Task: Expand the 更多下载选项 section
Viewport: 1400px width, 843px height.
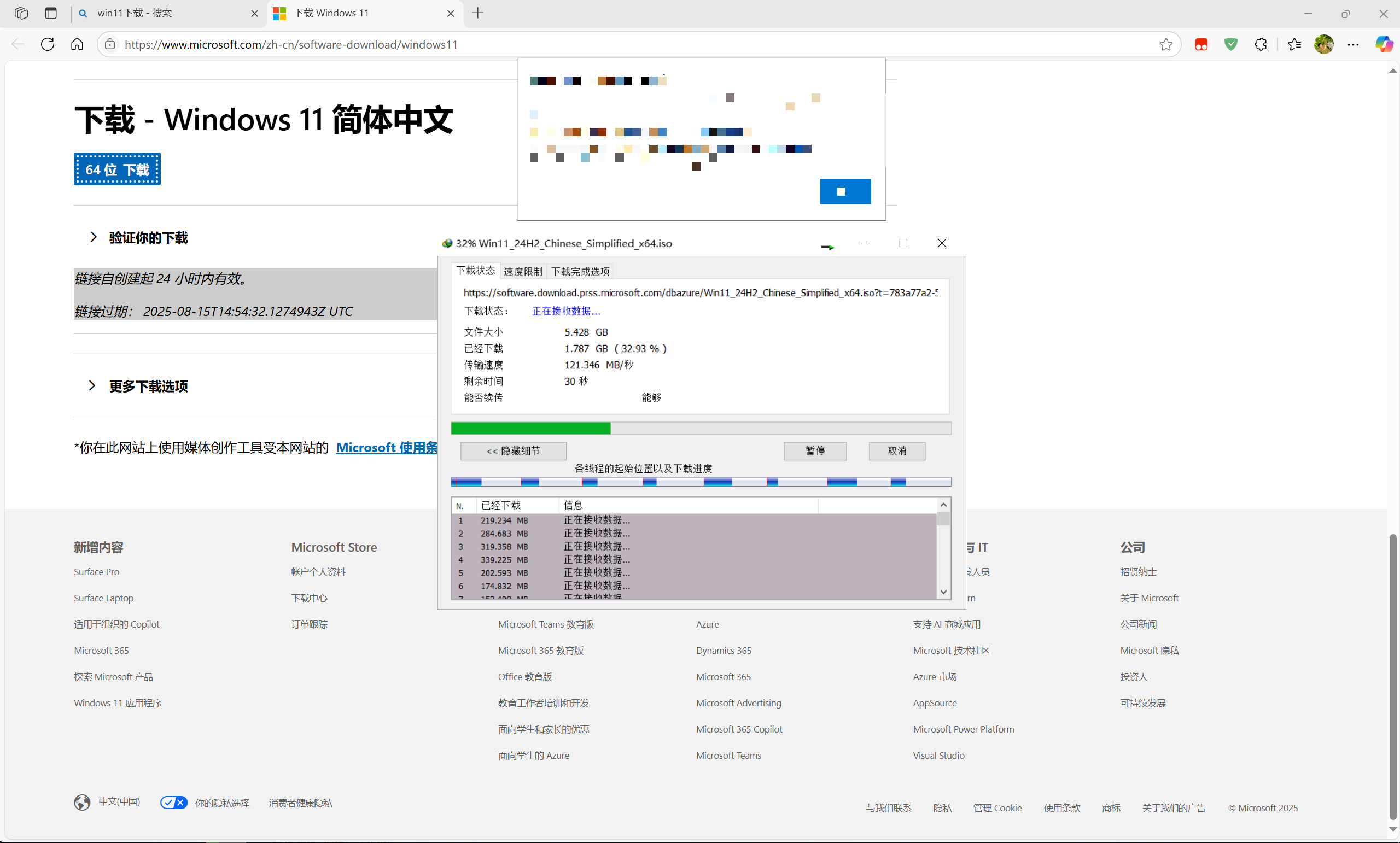Action: coord(148,387)
